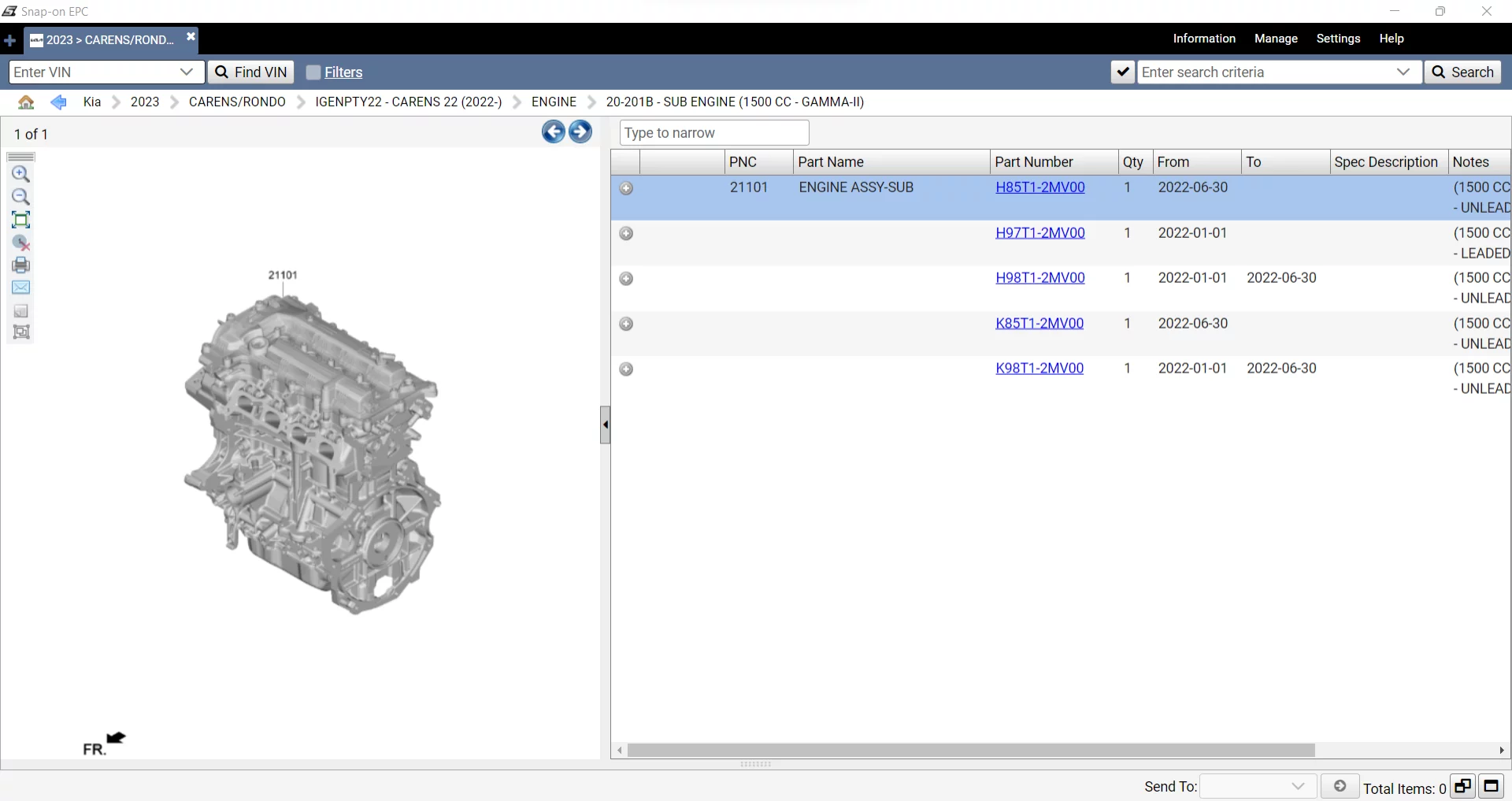Viewport: 1512px width, 801px height.
Task: Print the engine illustration
Action: (21, 265)
